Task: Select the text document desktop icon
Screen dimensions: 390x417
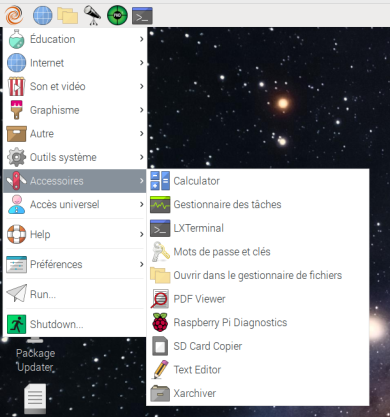Action: (x=35, y=398)
